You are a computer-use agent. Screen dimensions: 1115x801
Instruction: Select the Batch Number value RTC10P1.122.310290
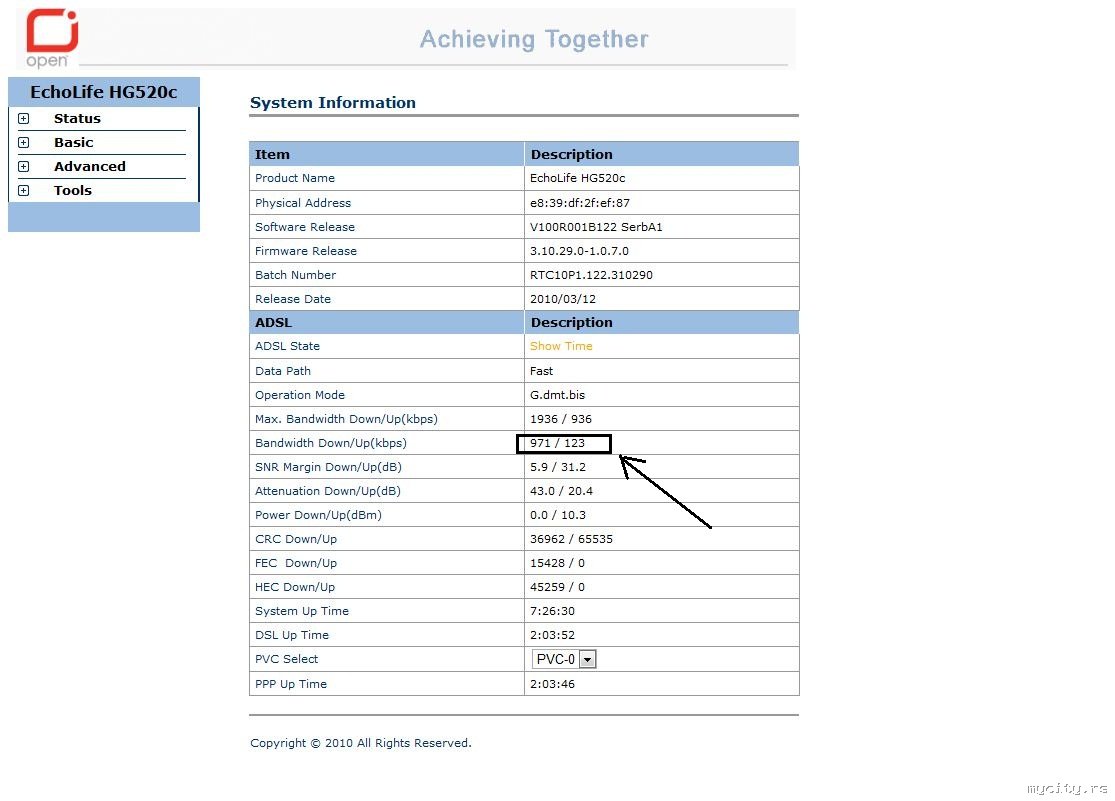point(591,275)
